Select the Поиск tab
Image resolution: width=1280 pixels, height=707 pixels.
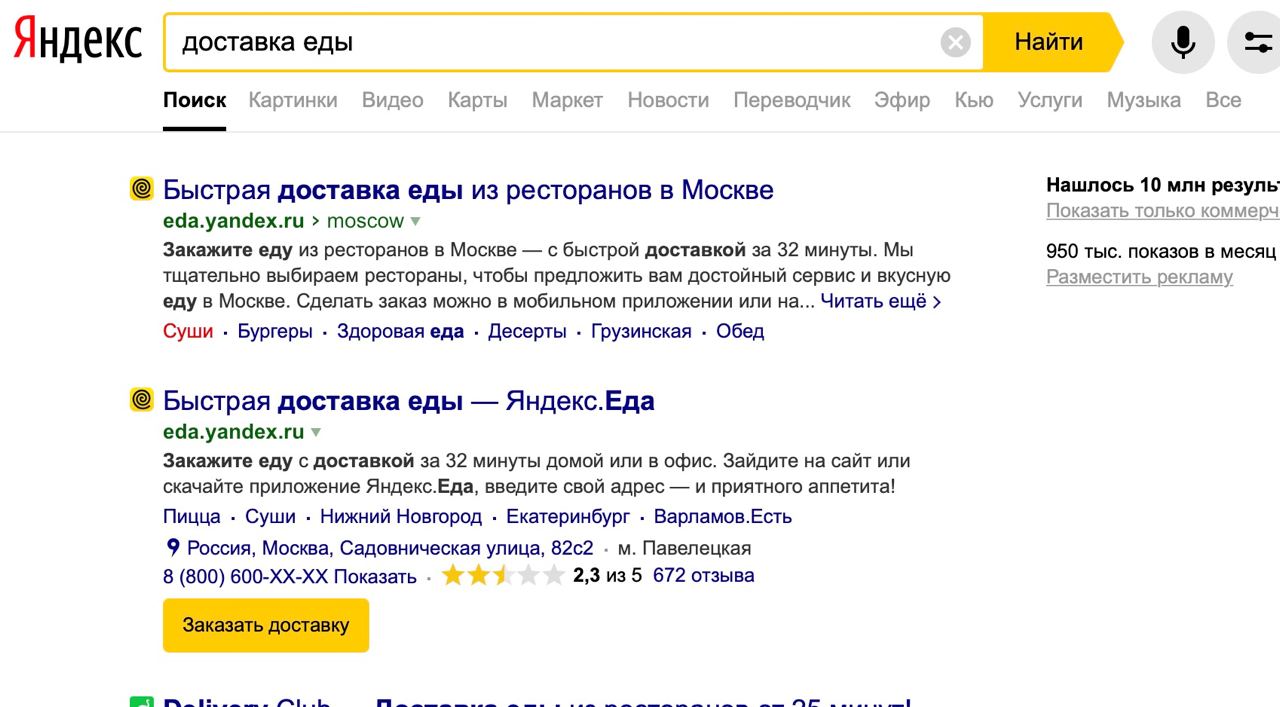pos(195,100)
